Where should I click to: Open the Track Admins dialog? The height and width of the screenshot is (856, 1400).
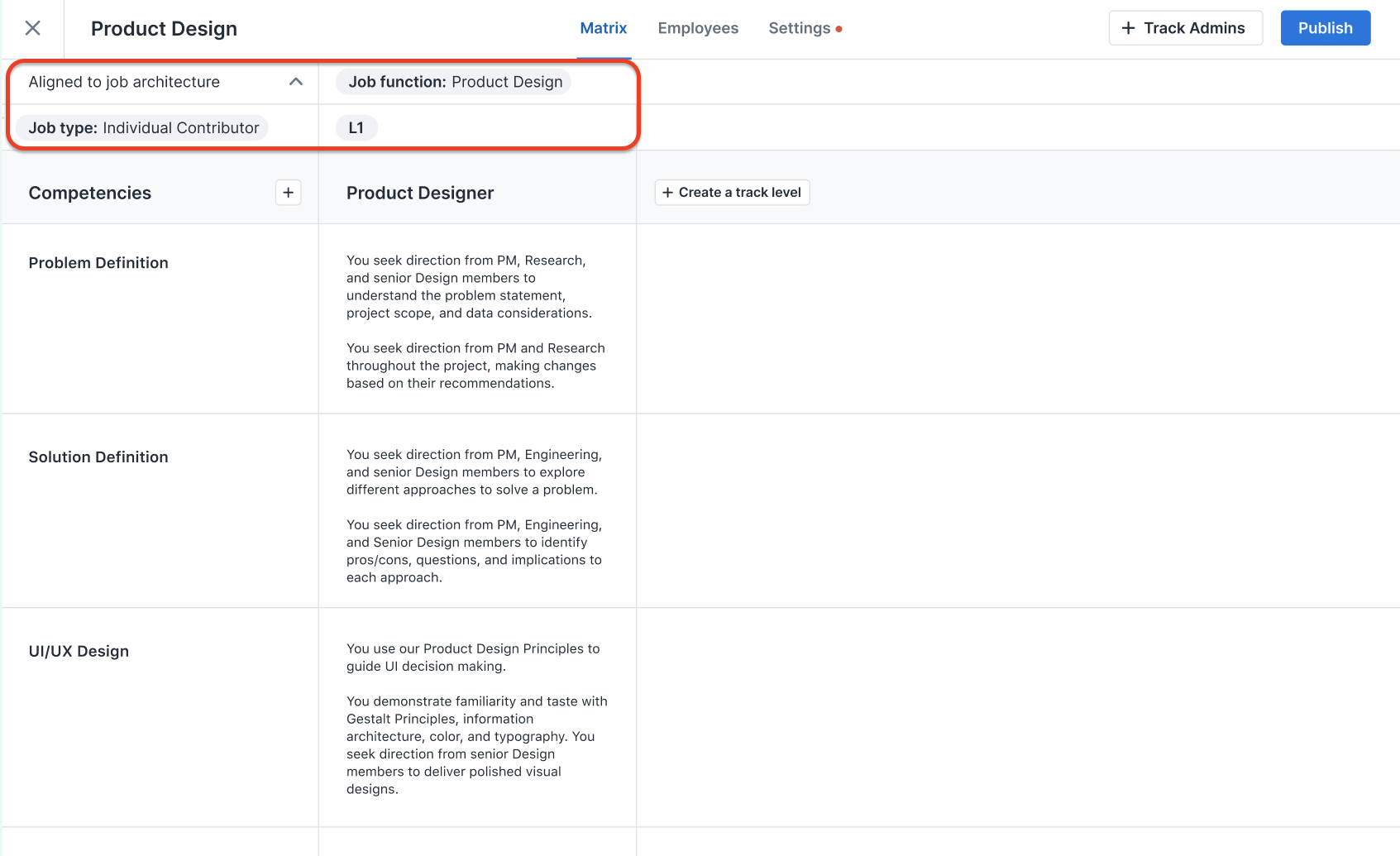click(1186, 27)
